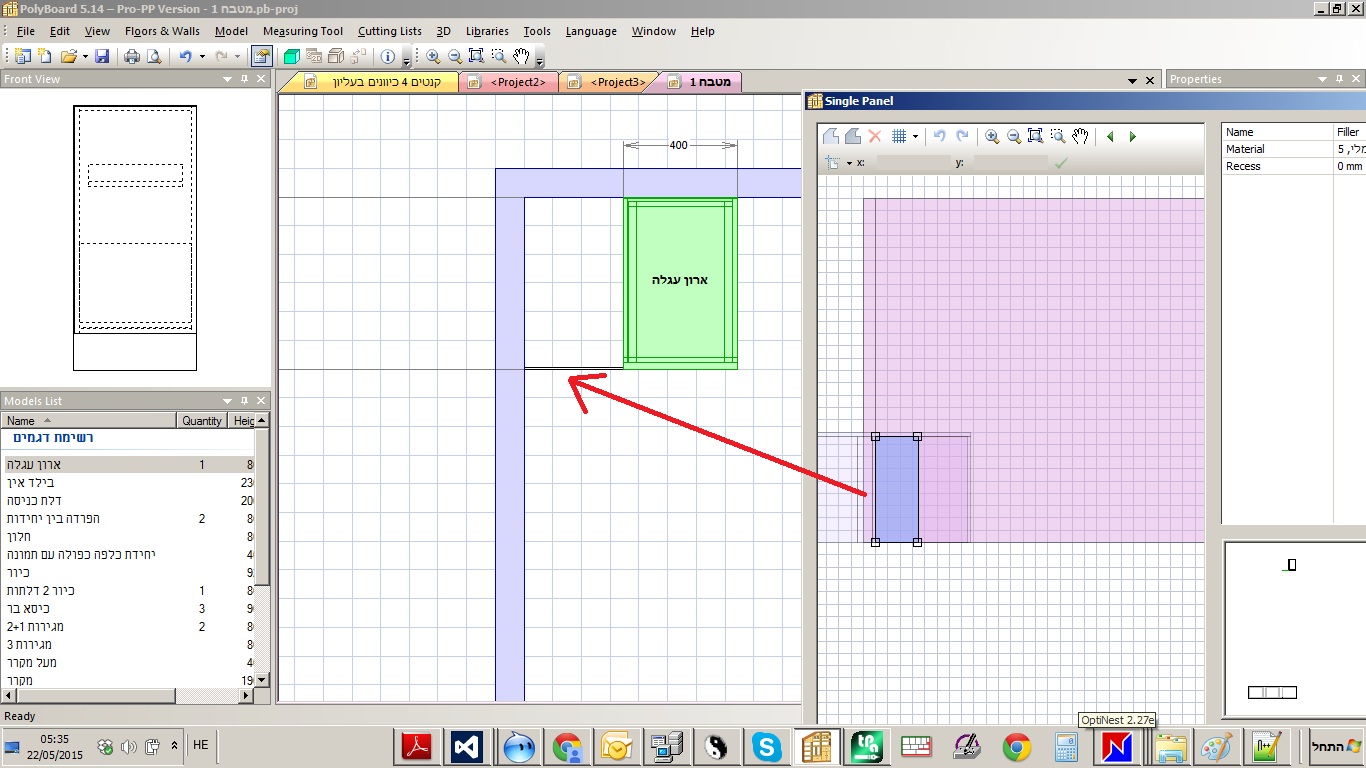This screenshot has width=1366, height=768.
Task: Click the Print Preview icon
Action: coord(154,57)
